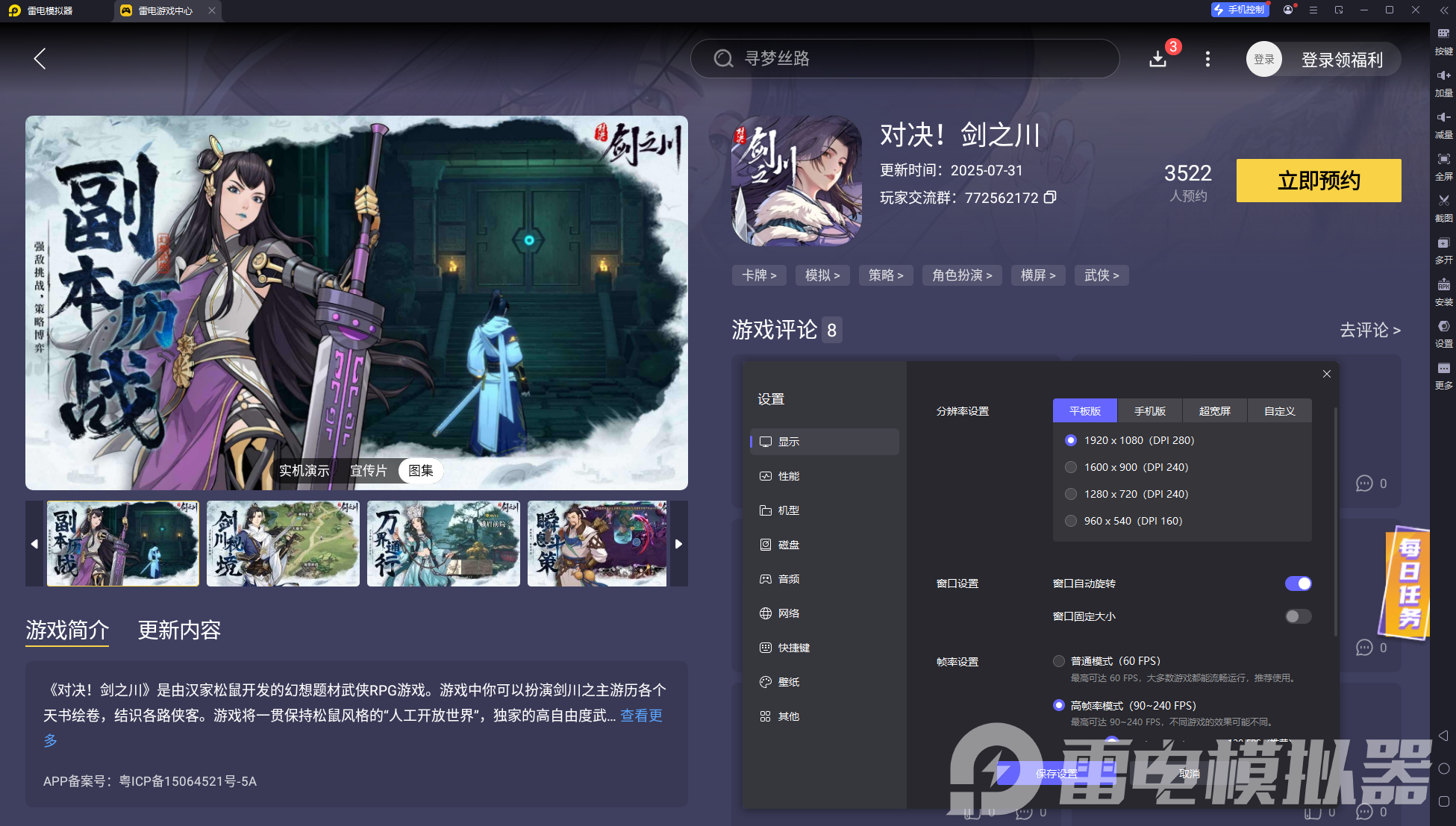
Task: Click the fullscreen (全屏) sidebar icon
Action: [x=1443, y=159]
